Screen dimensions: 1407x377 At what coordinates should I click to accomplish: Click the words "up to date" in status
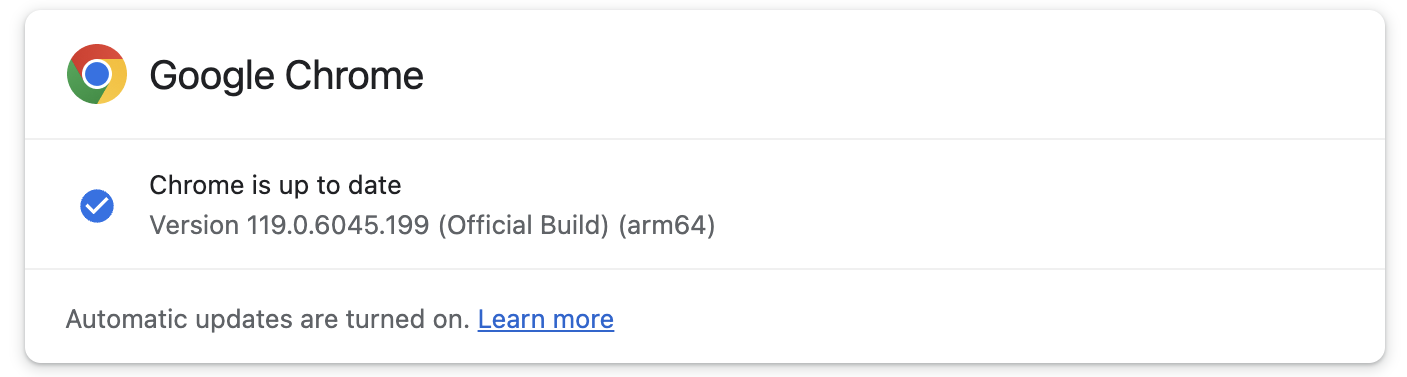pyautogui.click(x=352, y=185)
